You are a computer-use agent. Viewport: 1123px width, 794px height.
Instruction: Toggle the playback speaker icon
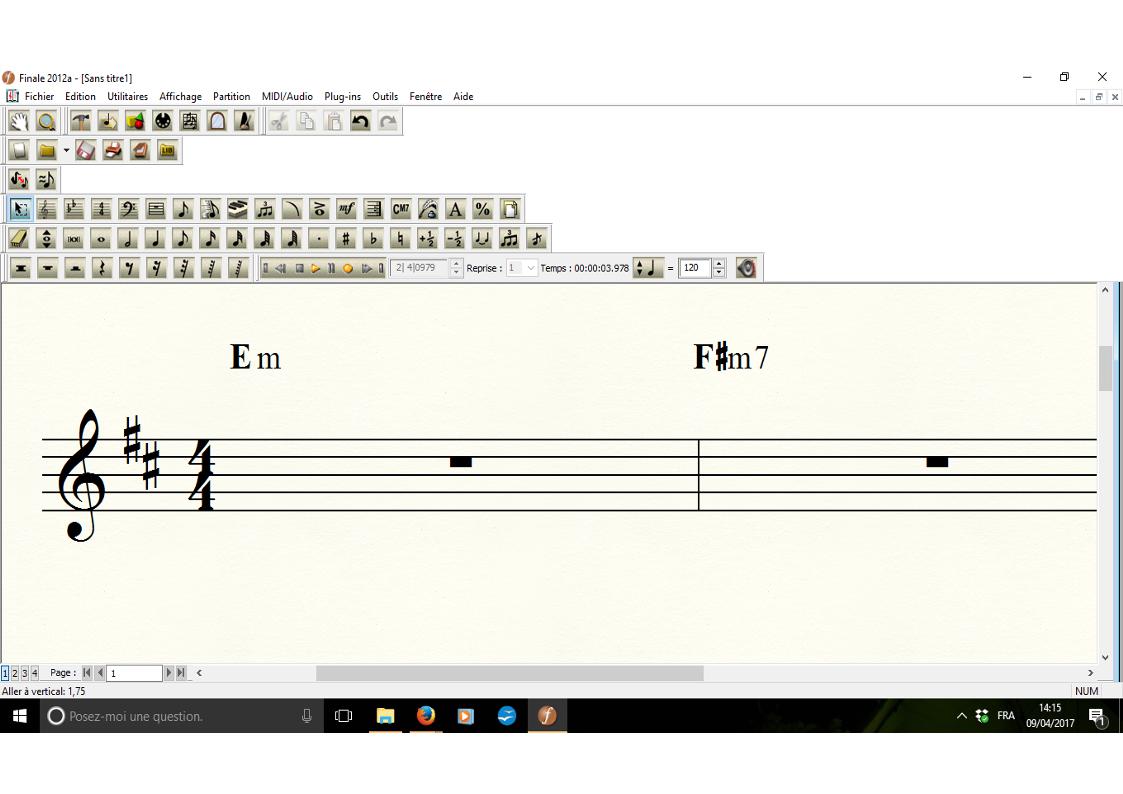(746, 268)
